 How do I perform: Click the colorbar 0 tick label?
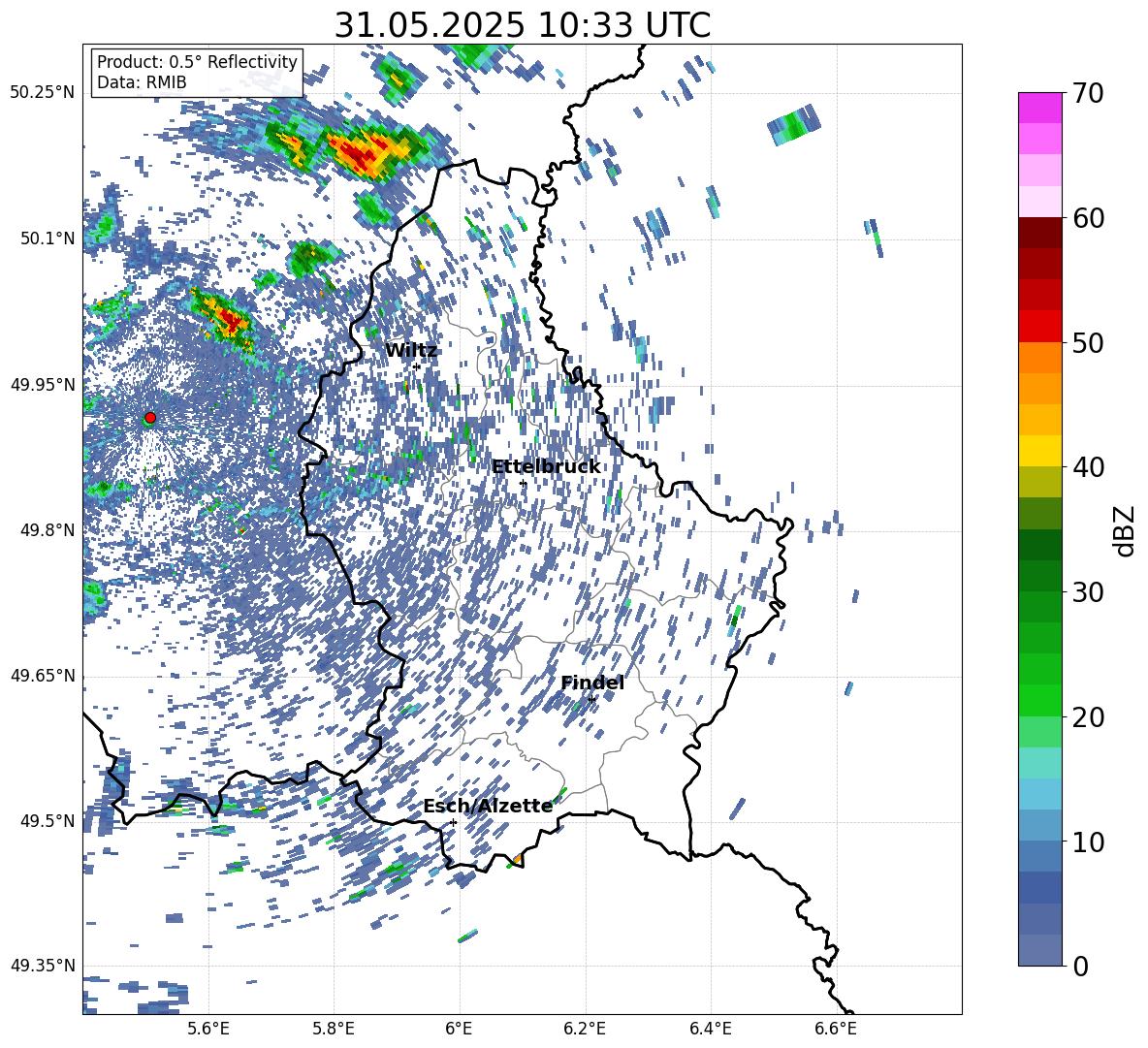(x=1081, y=966)
